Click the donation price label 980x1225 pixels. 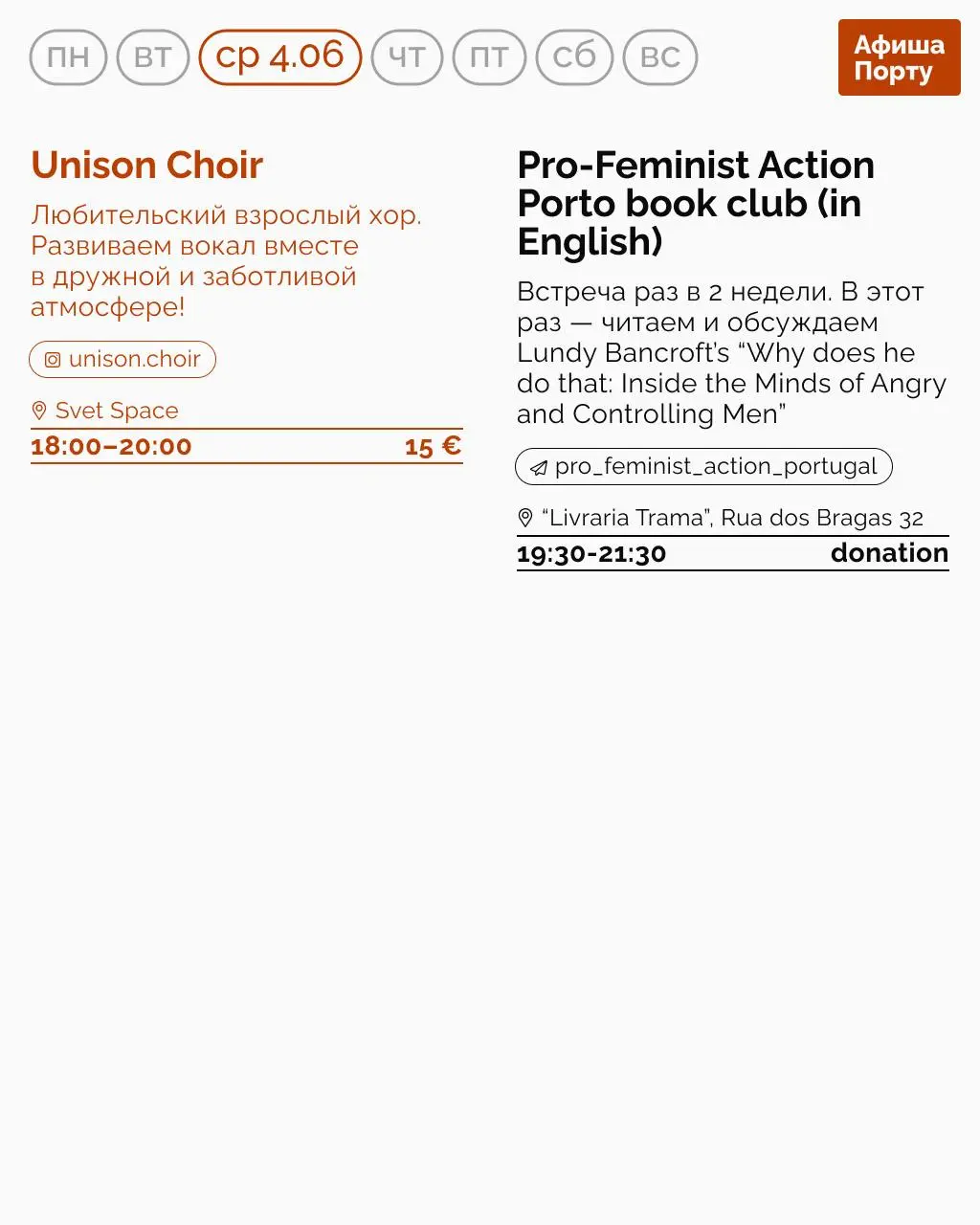tap(889, 553)
